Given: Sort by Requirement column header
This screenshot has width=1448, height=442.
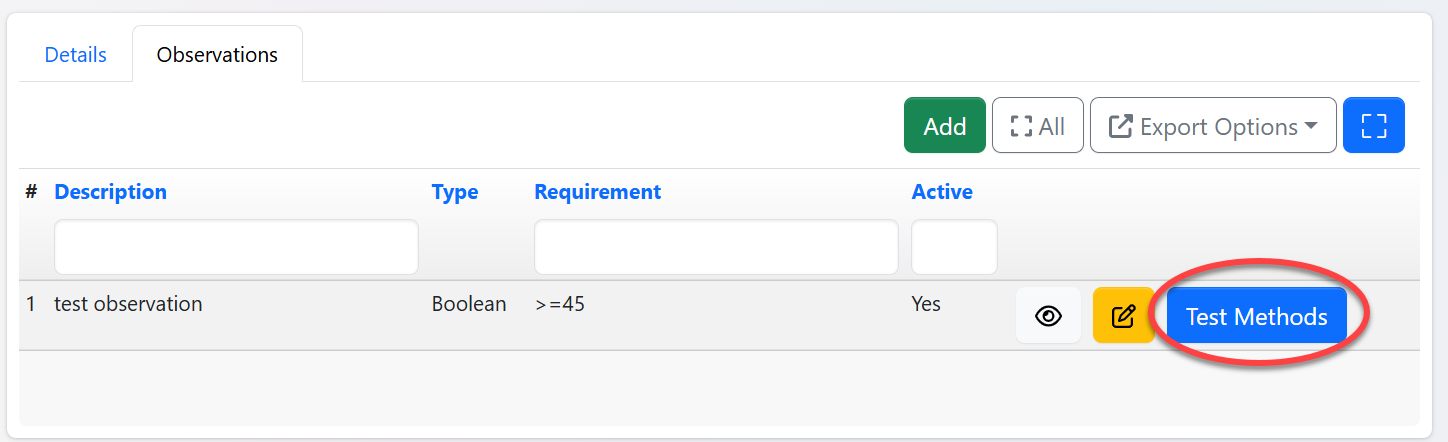Looking at the screenshot, I should [x=597, y=192].
